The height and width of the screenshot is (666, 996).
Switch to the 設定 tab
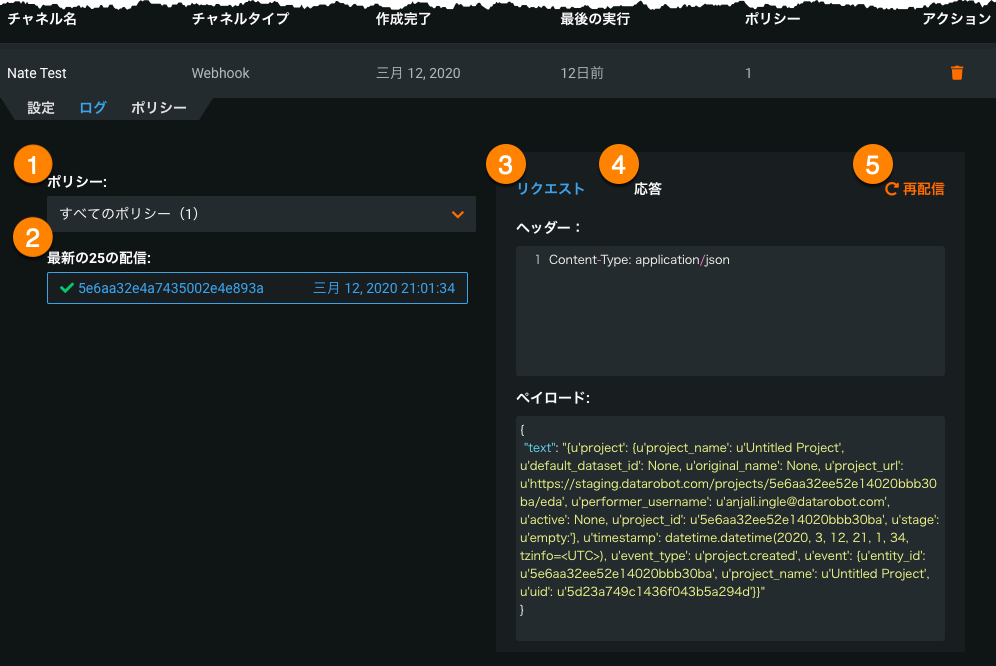[41, 108]
